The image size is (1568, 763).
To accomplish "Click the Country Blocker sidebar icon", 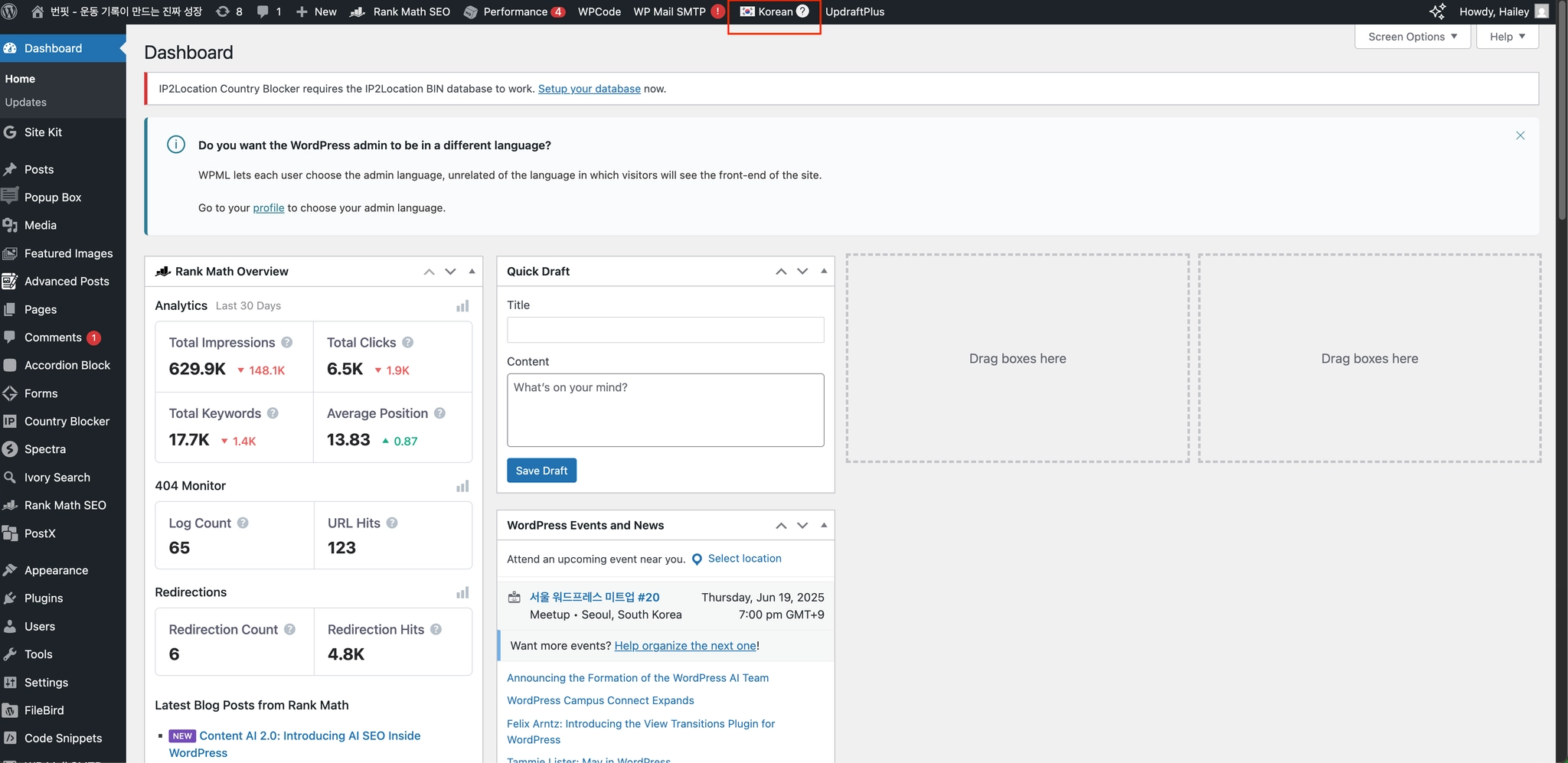I will 10,422.
